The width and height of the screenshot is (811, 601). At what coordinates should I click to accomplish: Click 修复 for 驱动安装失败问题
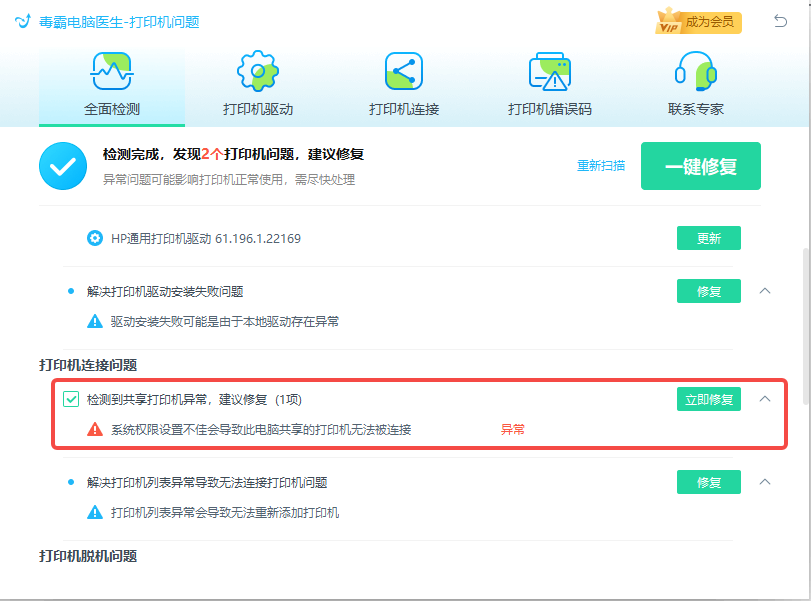tap(709, 291)
